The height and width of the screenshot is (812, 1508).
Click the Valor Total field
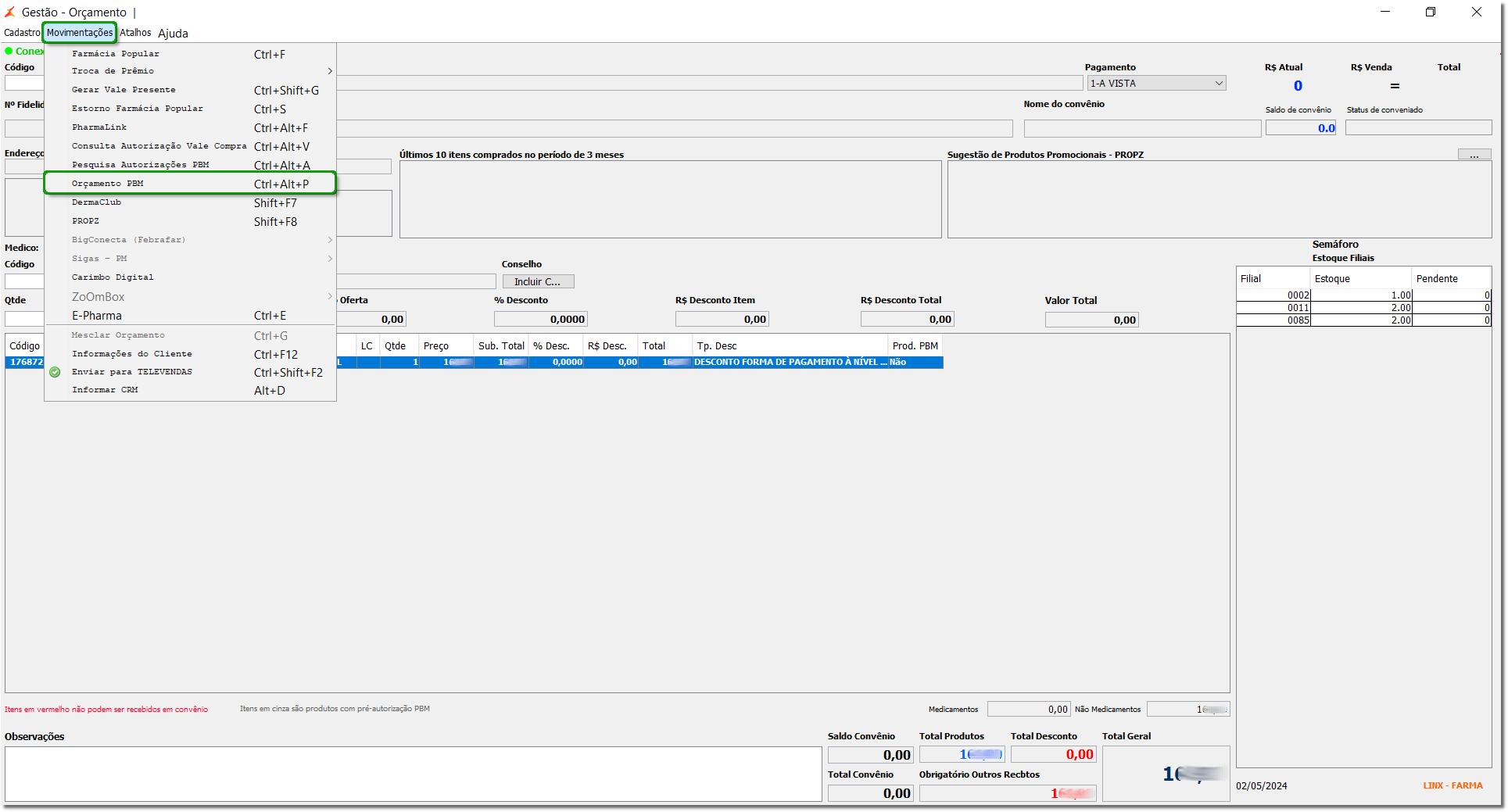click(x=1091, y=320)
